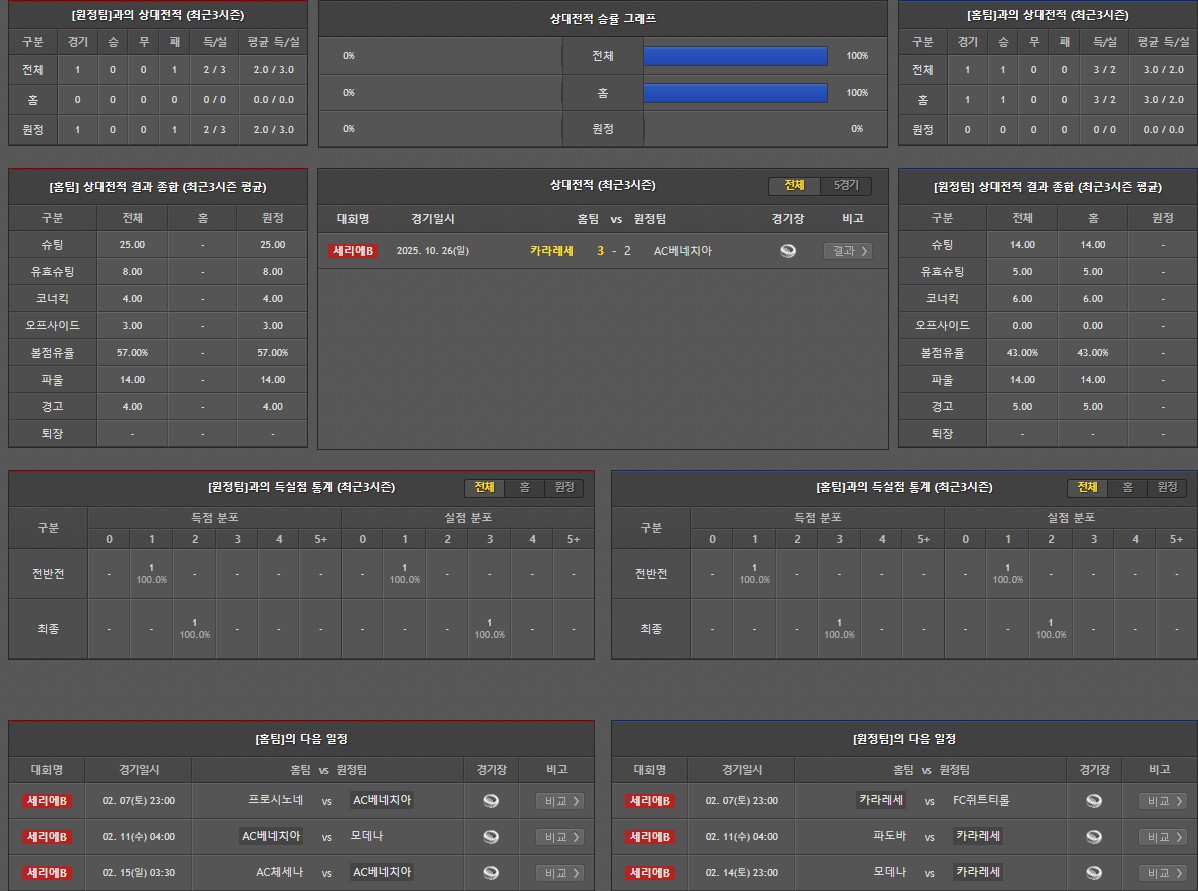Click stadium icon for AC체세나 vs AC베네치아
This screenshot has width=1198, height=891.
[x=490, y=873]
